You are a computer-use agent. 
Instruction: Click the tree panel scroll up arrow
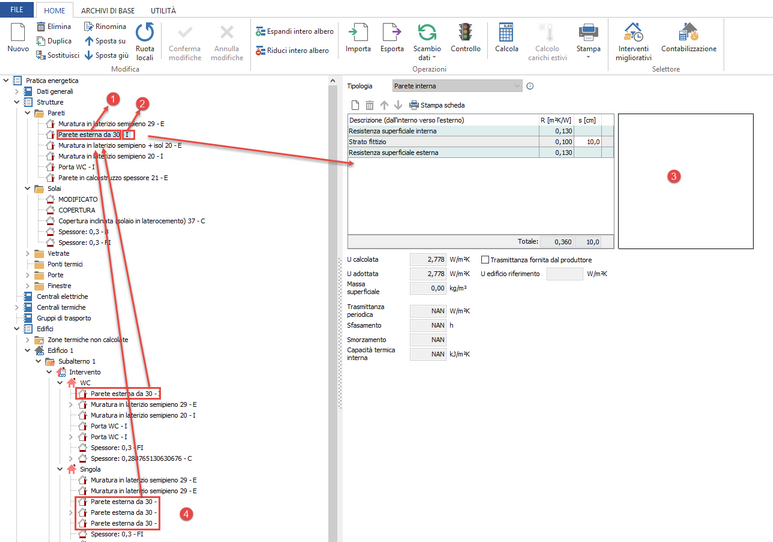(x=333, y=80)
